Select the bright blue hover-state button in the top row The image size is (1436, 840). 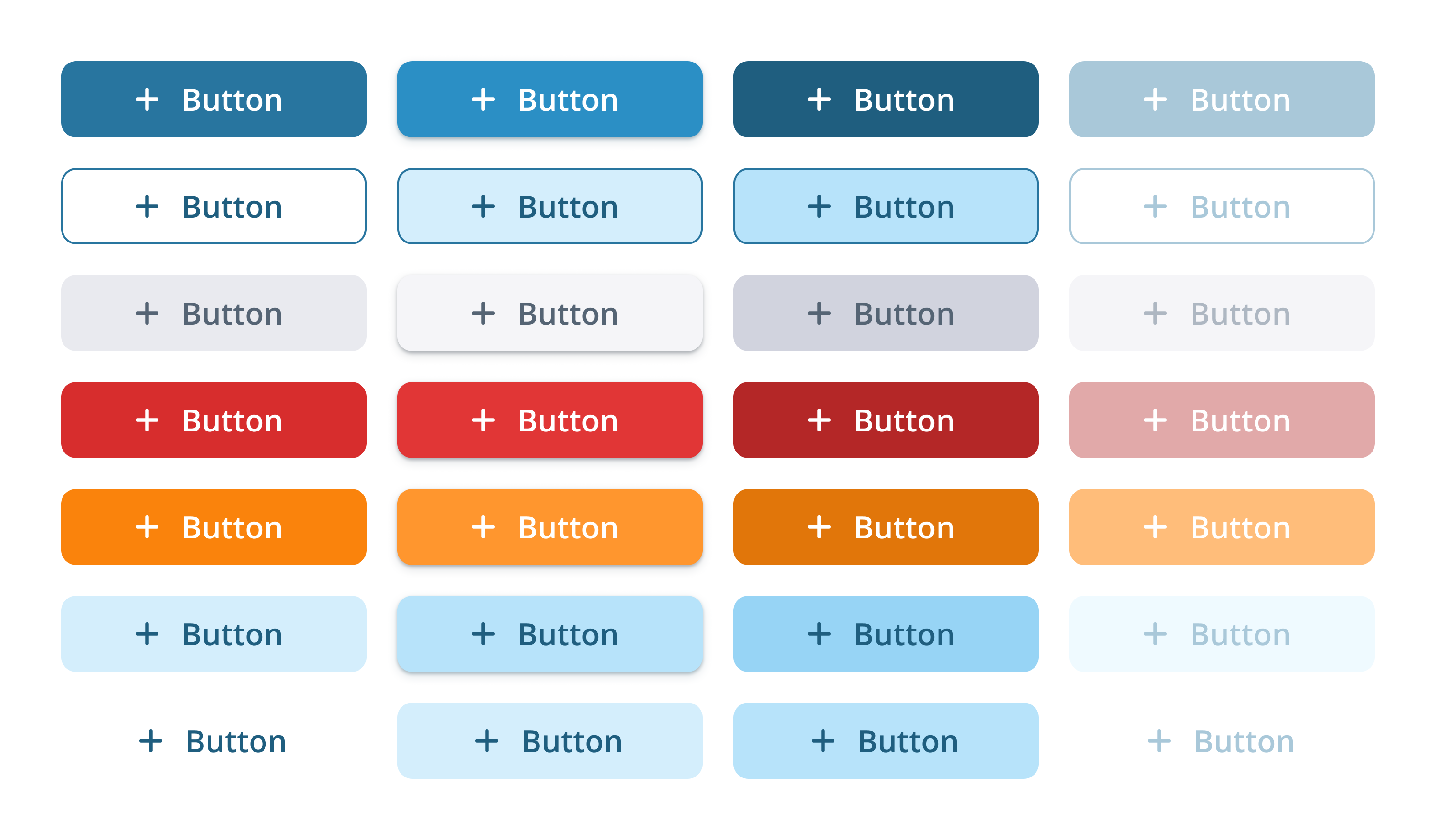point(549,99)
